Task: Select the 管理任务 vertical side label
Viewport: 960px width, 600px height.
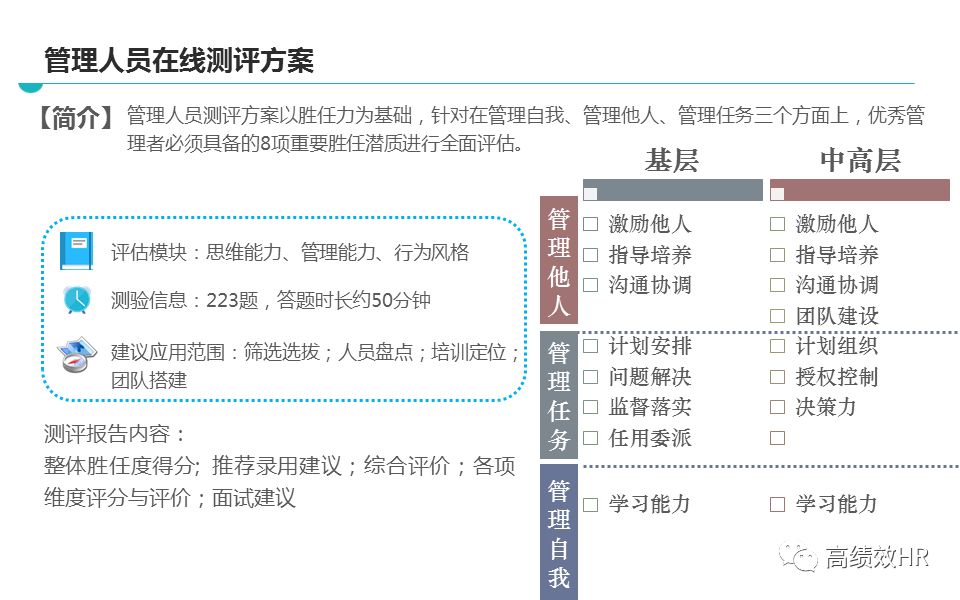Action: [x=559, y=395]
